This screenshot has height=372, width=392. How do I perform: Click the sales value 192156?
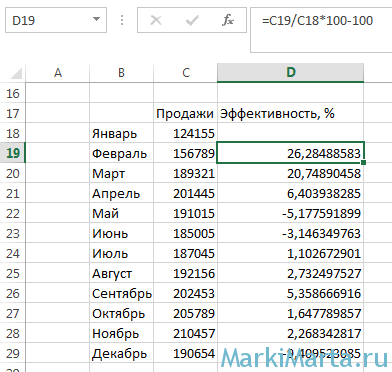pos(185,273)
